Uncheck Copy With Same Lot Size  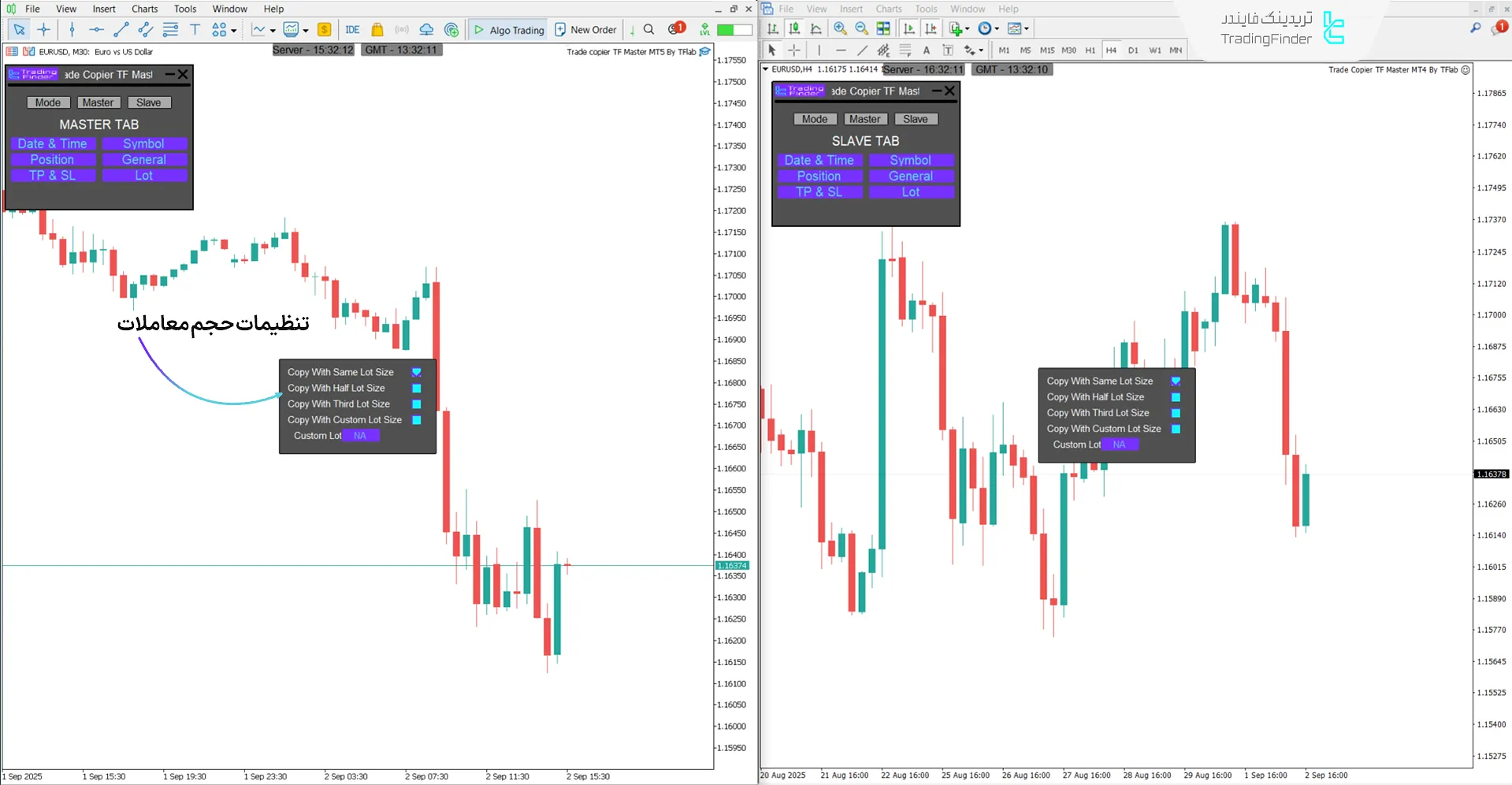pyautogui.click(x=416, y=371)
